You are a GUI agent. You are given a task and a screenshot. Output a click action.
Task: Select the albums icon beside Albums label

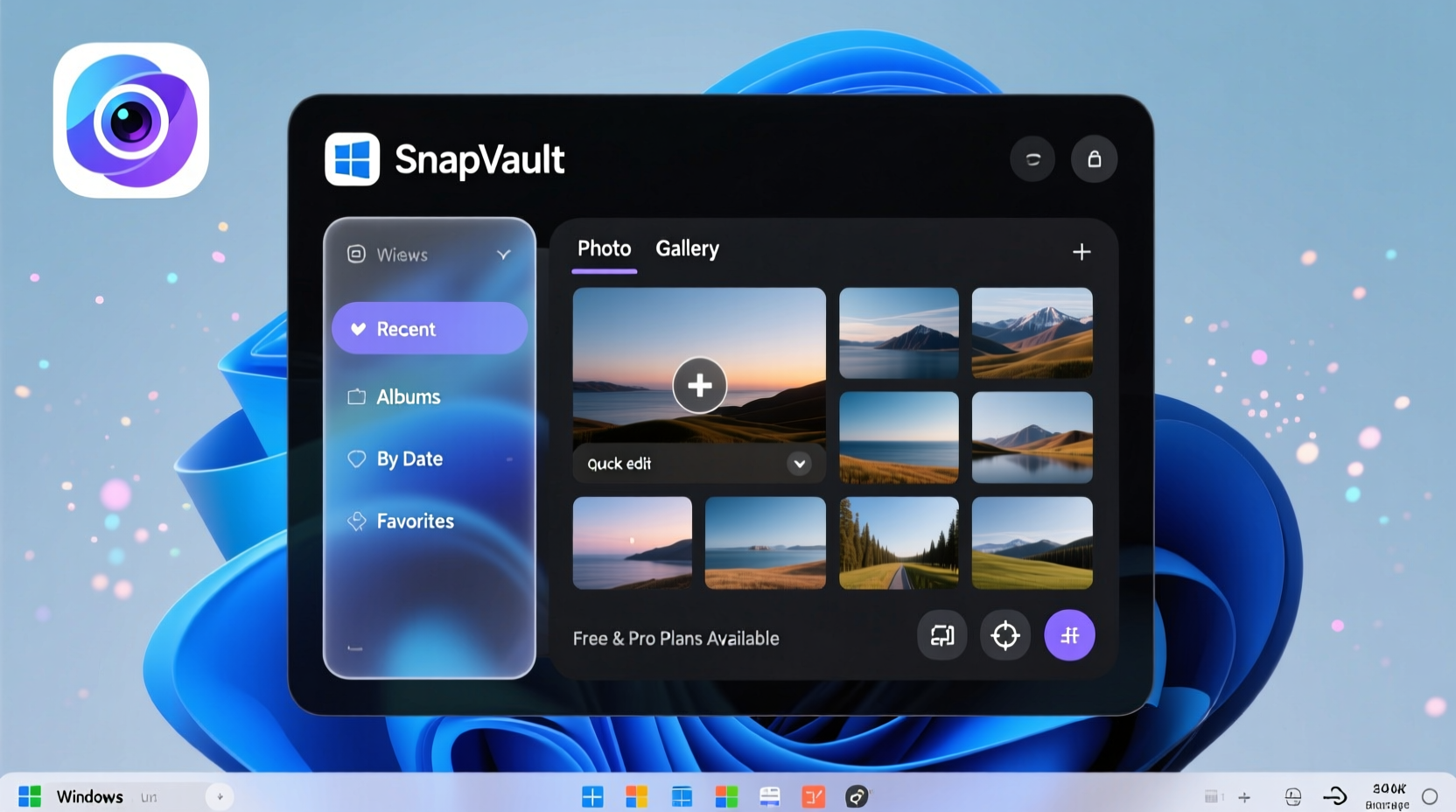coord(355,396)
